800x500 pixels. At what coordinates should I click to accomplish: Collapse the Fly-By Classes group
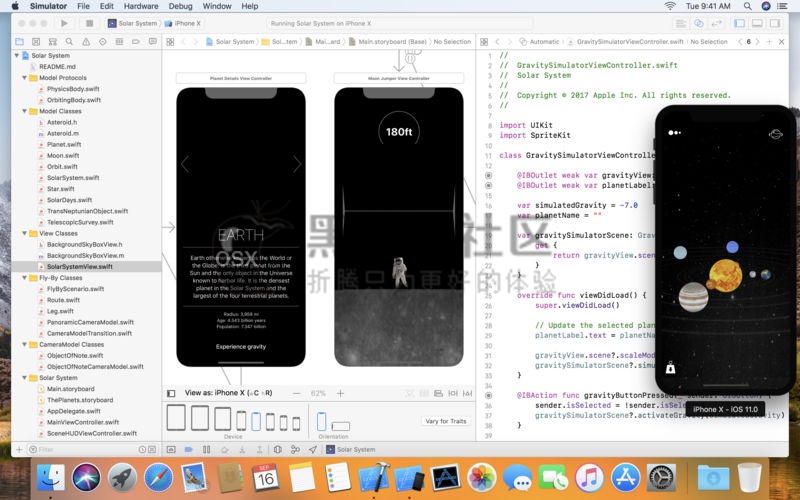[24, 278]
